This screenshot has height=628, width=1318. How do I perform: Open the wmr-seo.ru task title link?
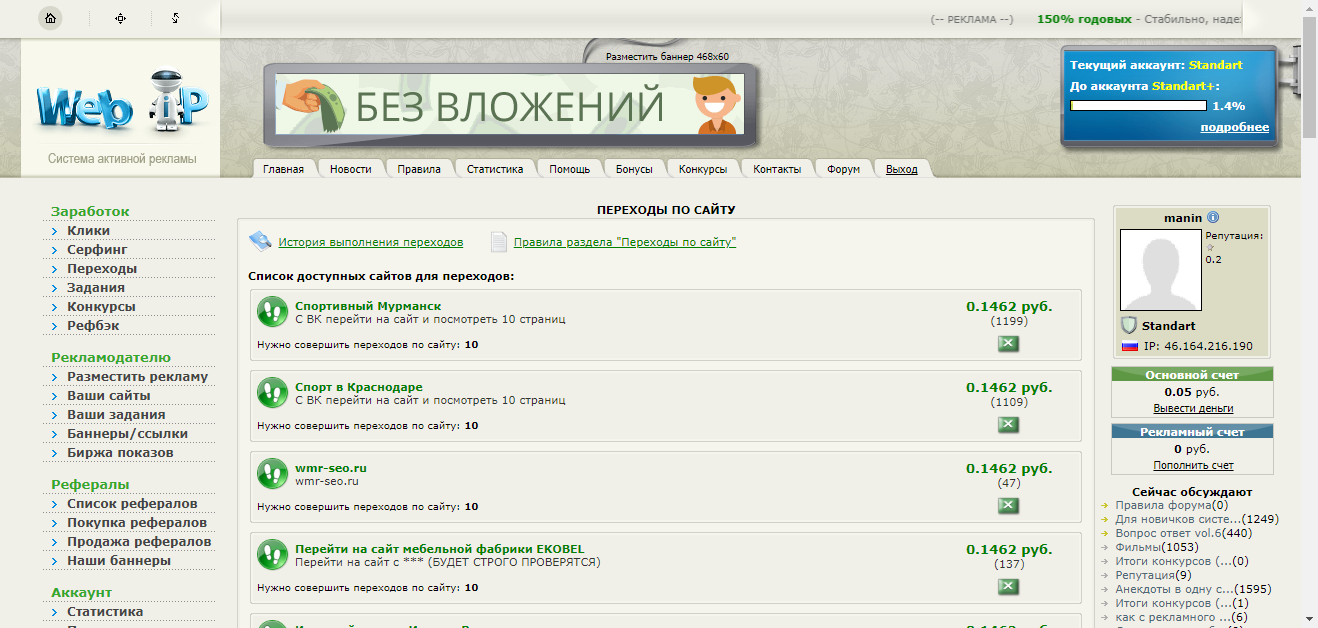pos(331,468)
